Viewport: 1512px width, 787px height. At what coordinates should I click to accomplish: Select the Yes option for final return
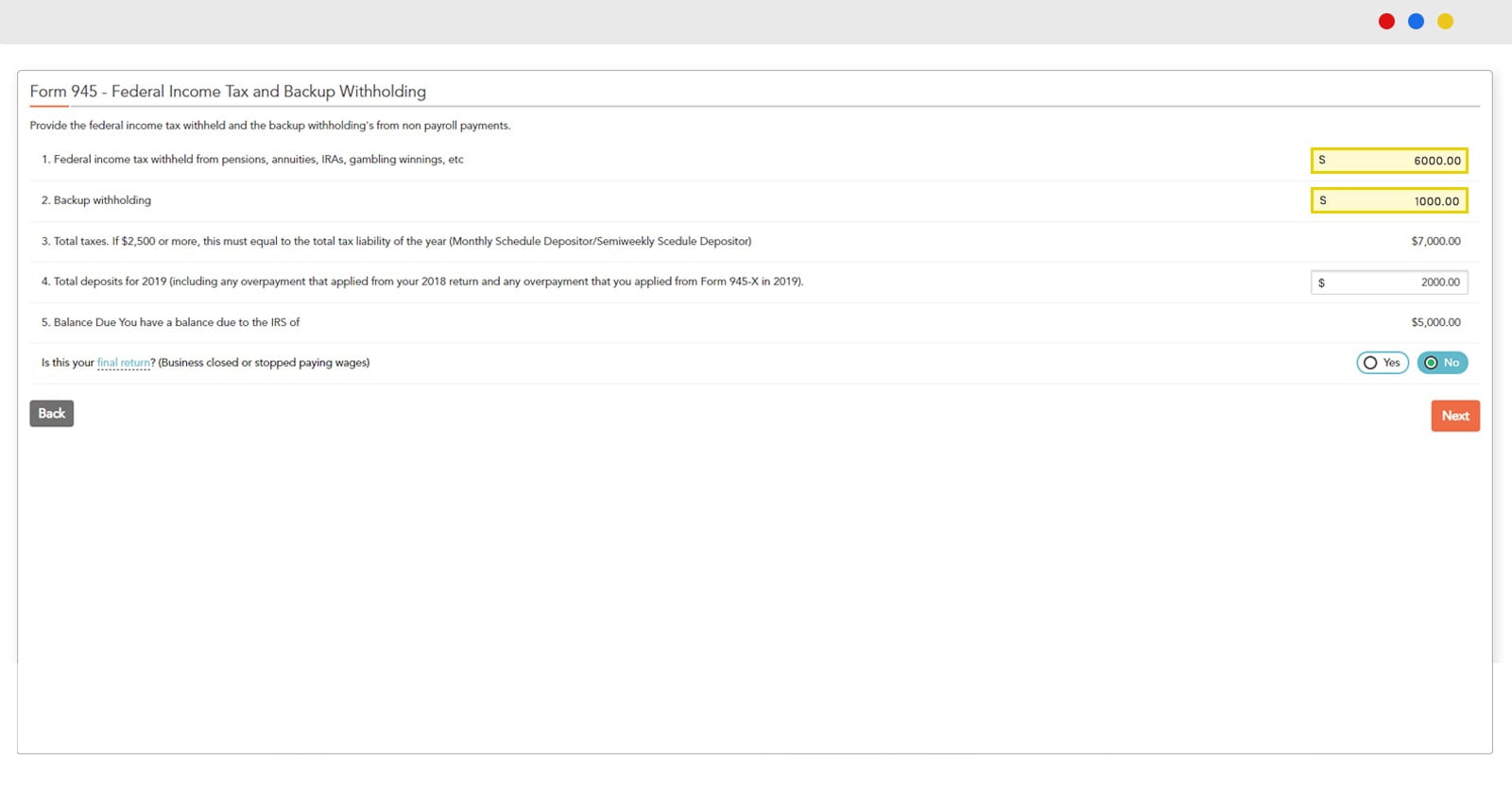1383,363
